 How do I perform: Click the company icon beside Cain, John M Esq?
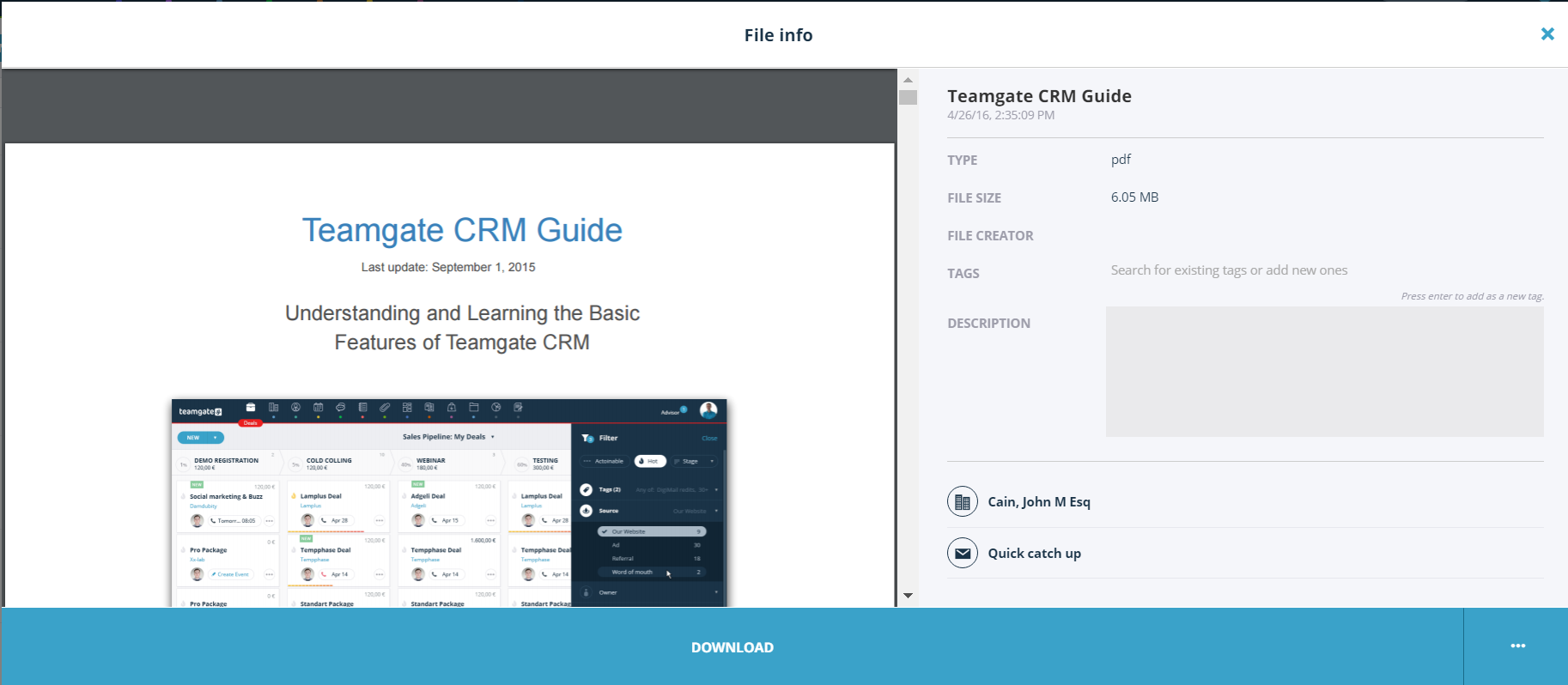tap(963, 501)
